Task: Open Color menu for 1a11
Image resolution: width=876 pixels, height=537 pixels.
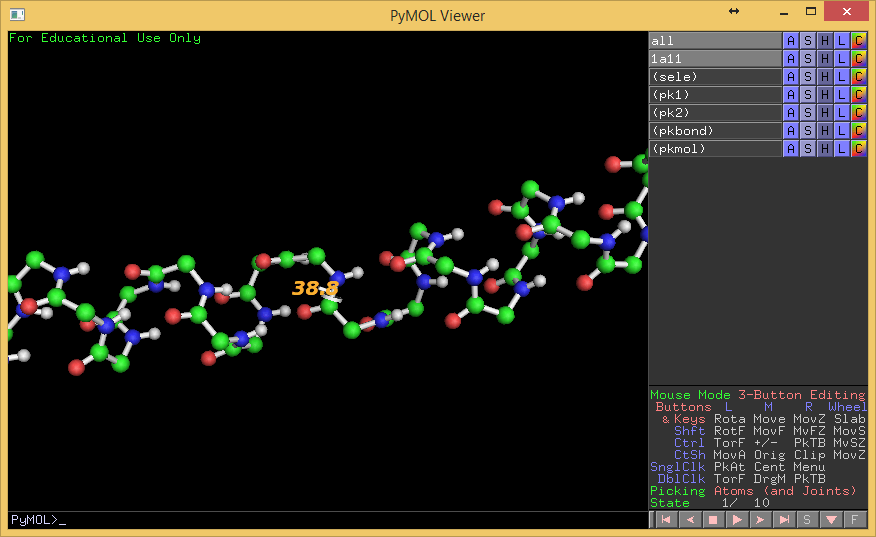Action: point(858,59)
